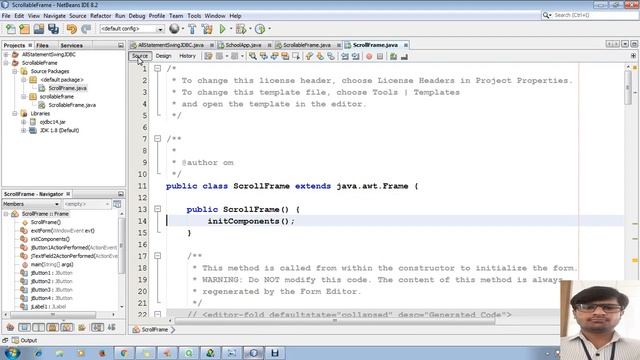Shift the line right
Image resolution: width=640 pixels, height=360 pixels.
(356, 56)
